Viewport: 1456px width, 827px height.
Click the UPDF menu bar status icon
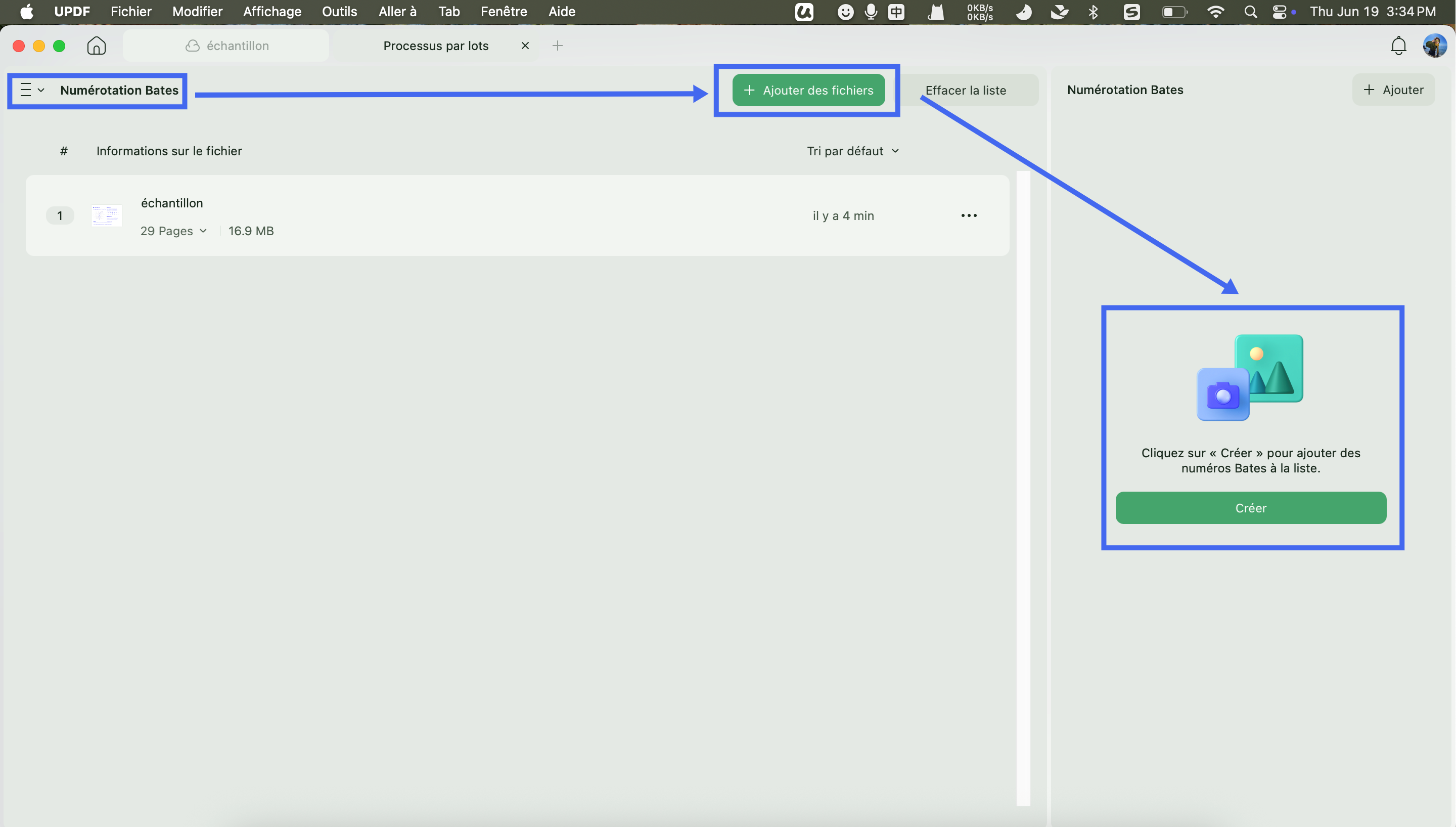click(804, 11)
